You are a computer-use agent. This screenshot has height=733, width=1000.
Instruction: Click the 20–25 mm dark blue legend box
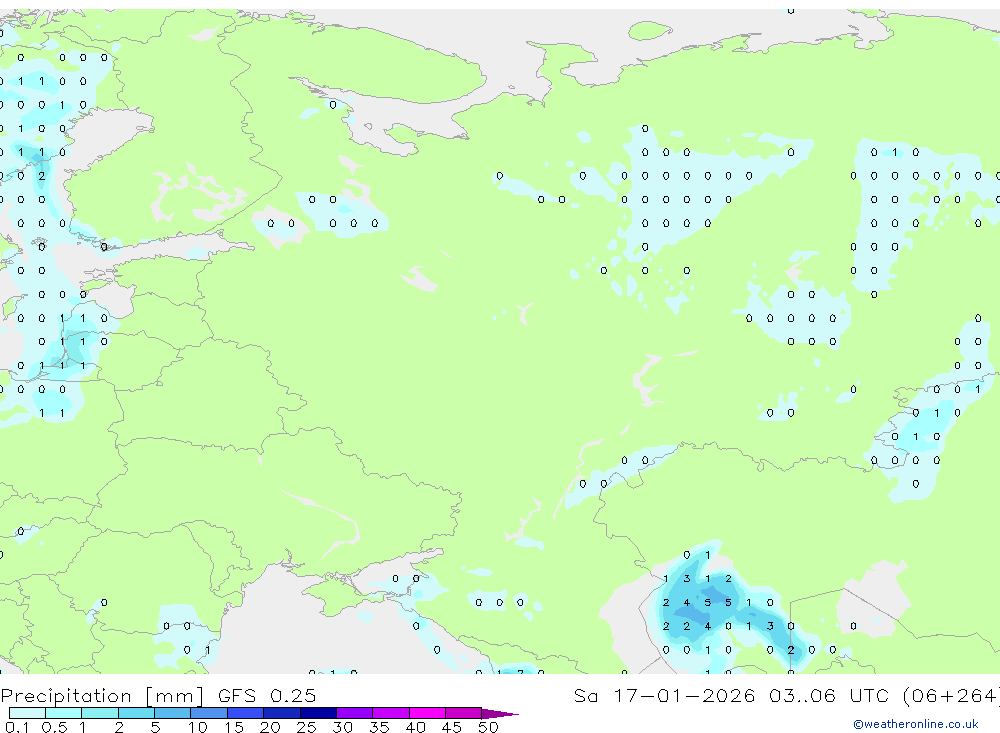pyautogui.click(x=282, y=713)
